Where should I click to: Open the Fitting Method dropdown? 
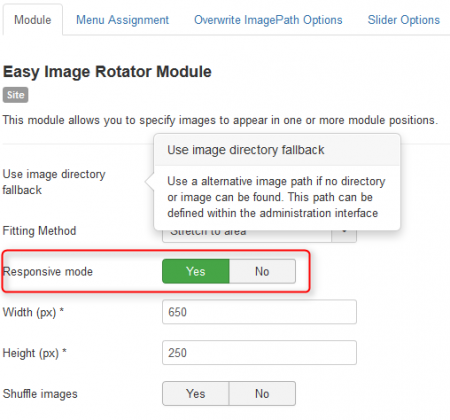tap(259, 236)
